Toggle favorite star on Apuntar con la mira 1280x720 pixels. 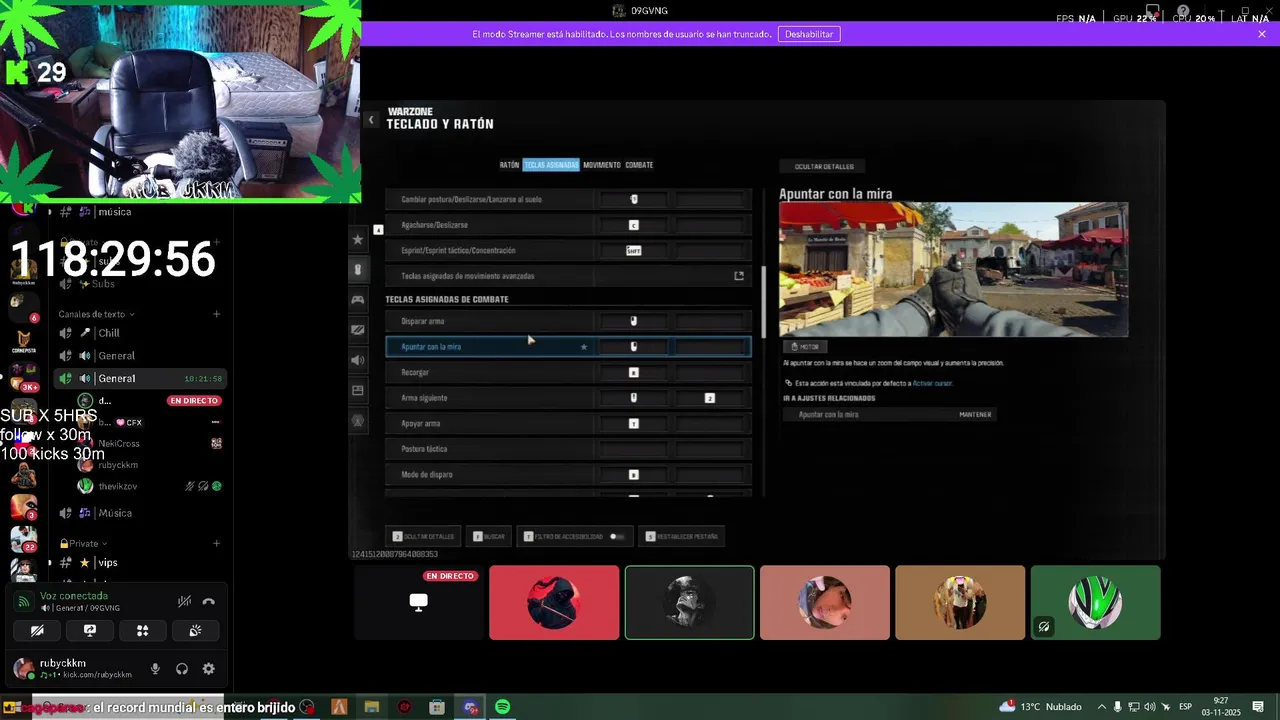click(x=584, y=347)
